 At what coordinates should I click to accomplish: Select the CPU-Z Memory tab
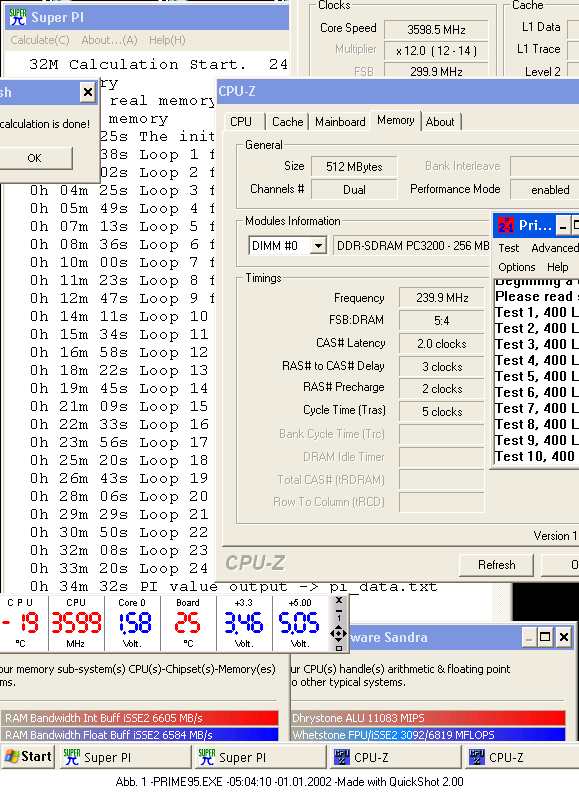(395, 120)
